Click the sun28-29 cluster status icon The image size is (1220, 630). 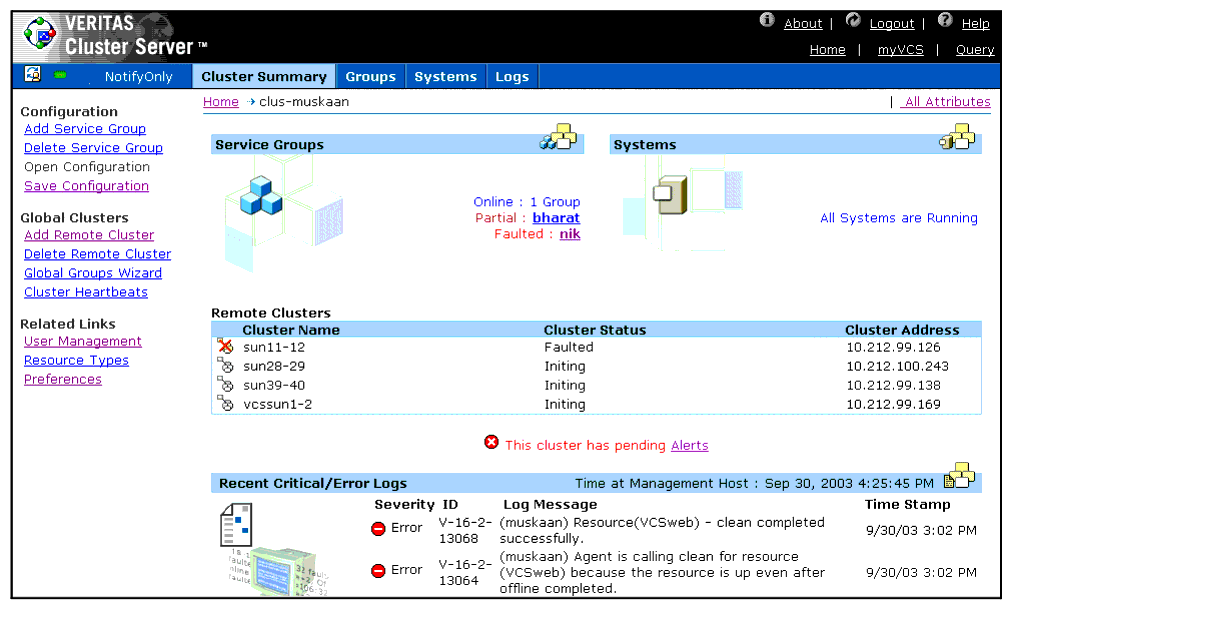pyautogui.click(x=225, y=366)
